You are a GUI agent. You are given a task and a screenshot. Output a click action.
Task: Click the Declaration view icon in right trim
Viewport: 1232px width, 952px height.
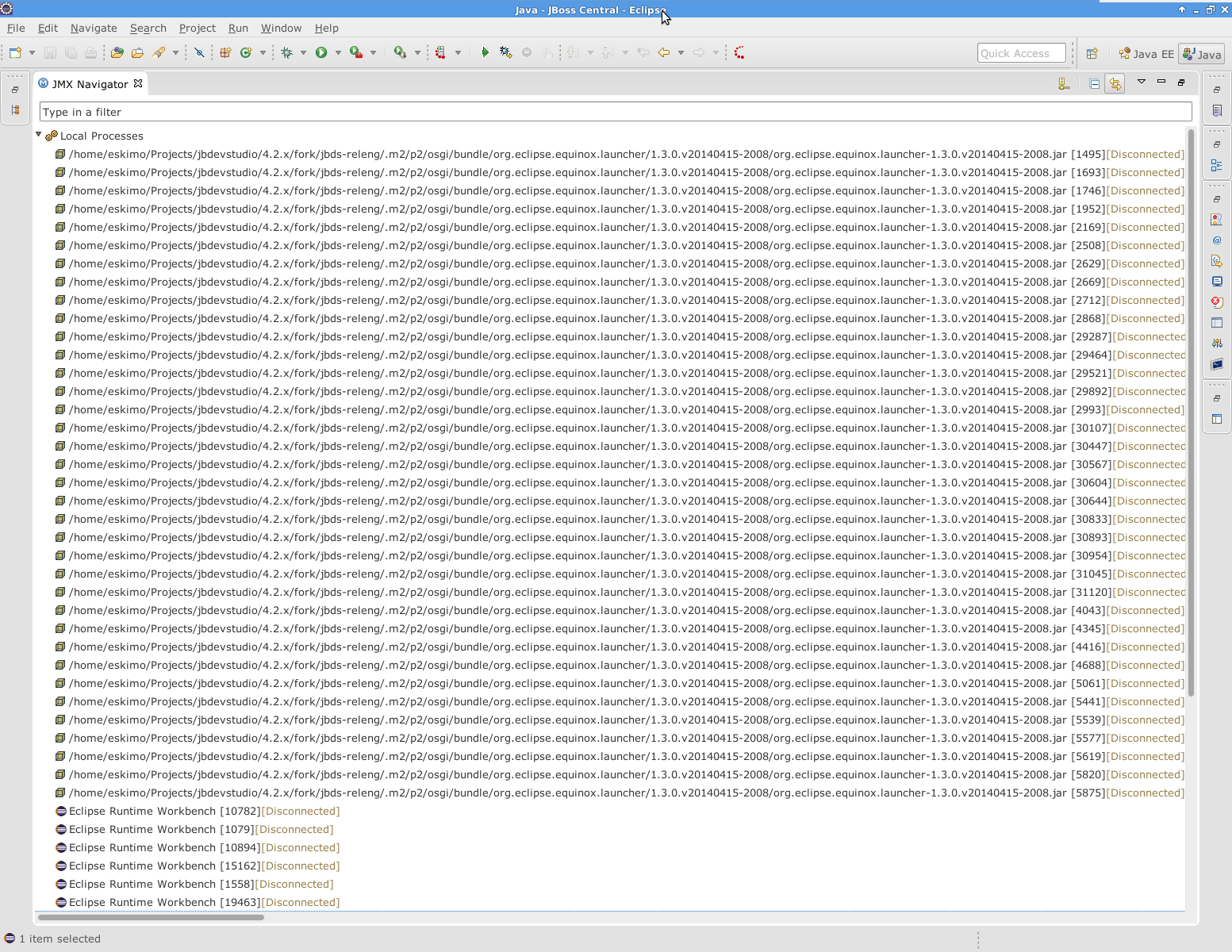coord(1217,261)
